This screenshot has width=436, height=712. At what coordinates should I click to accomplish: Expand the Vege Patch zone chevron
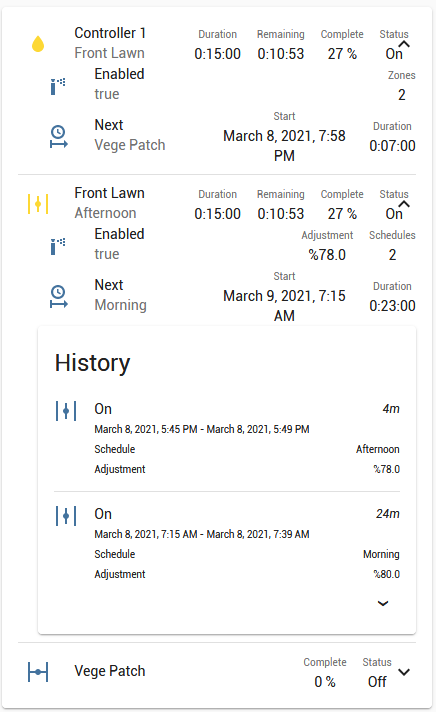pyautogui.click(x=404, y=672)
